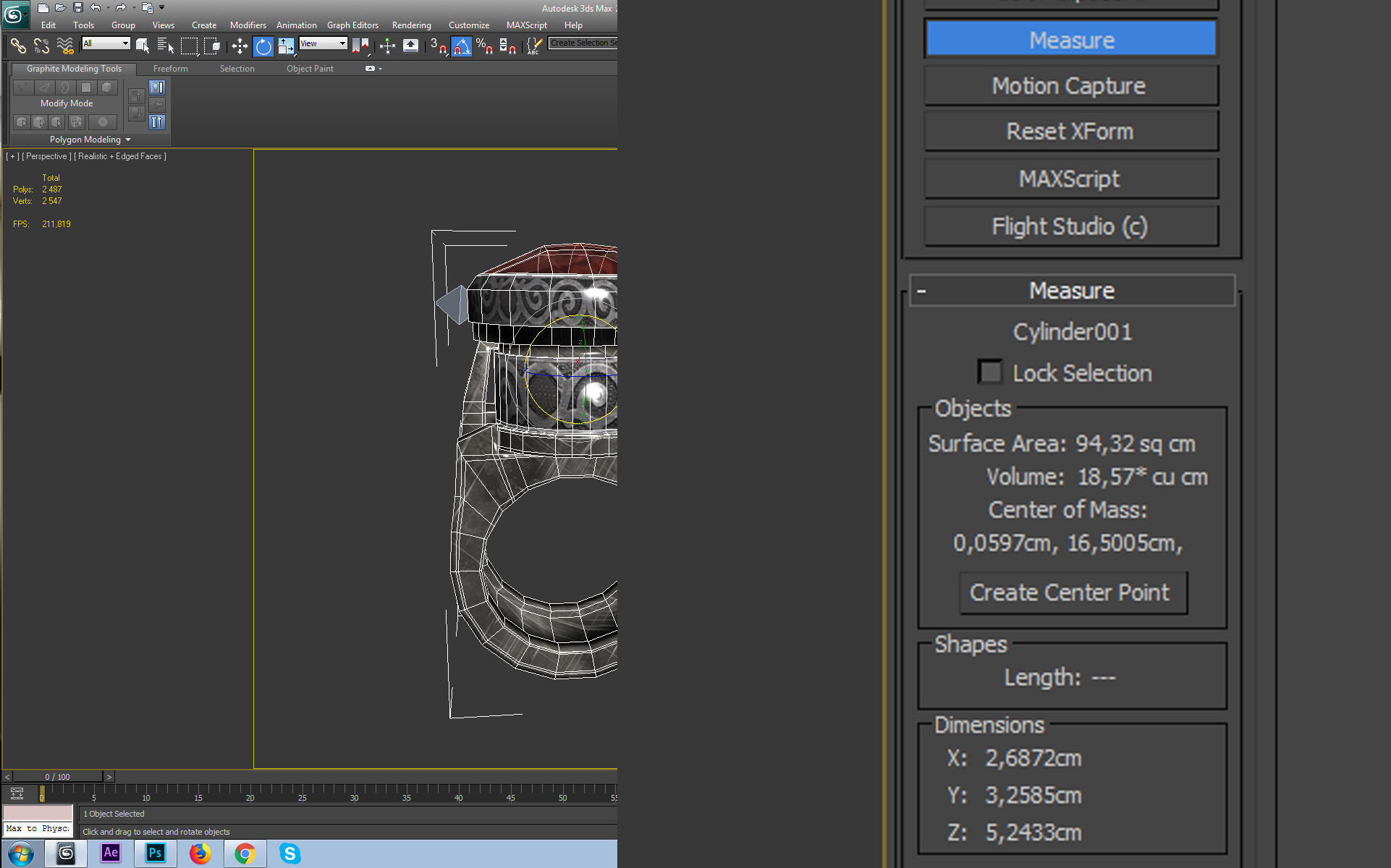Click the time slider 0 / 100 handle
1391x868 pixels.
(x=58, y=777)
